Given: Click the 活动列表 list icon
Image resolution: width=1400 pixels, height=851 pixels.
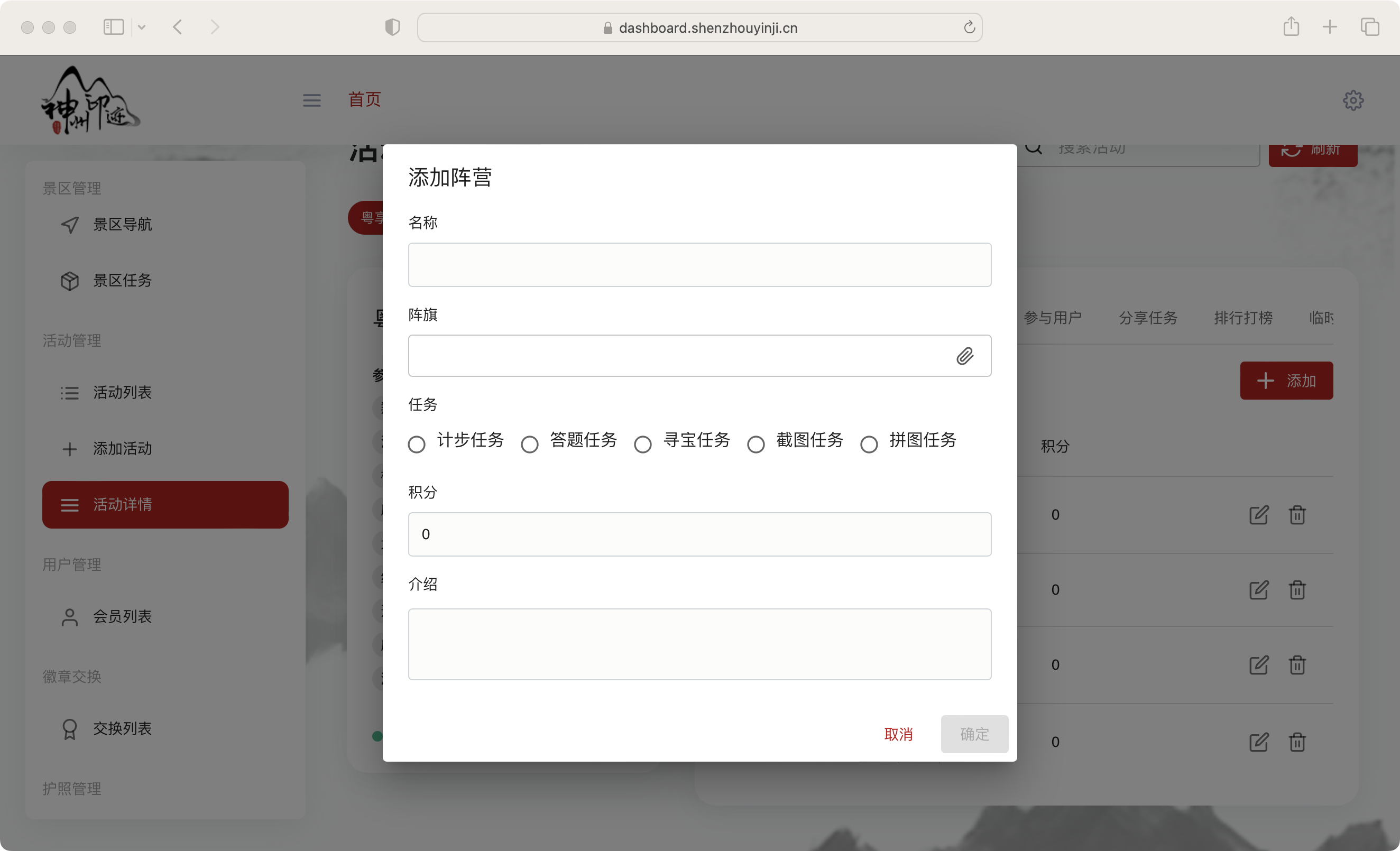Looking at the screenshot, I should click(69, 393).
